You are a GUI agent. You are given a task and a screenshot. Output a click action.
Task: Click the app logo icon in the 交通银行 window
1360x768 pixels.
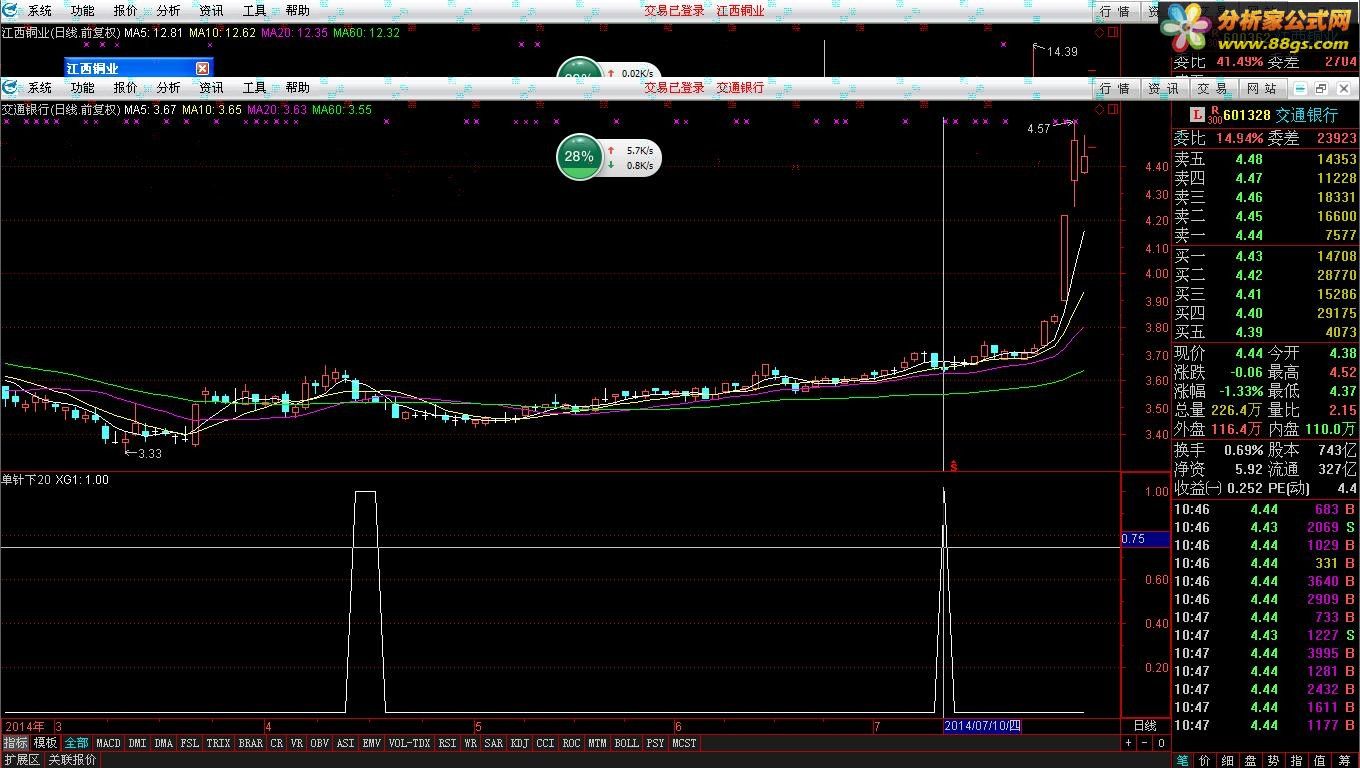11,88
